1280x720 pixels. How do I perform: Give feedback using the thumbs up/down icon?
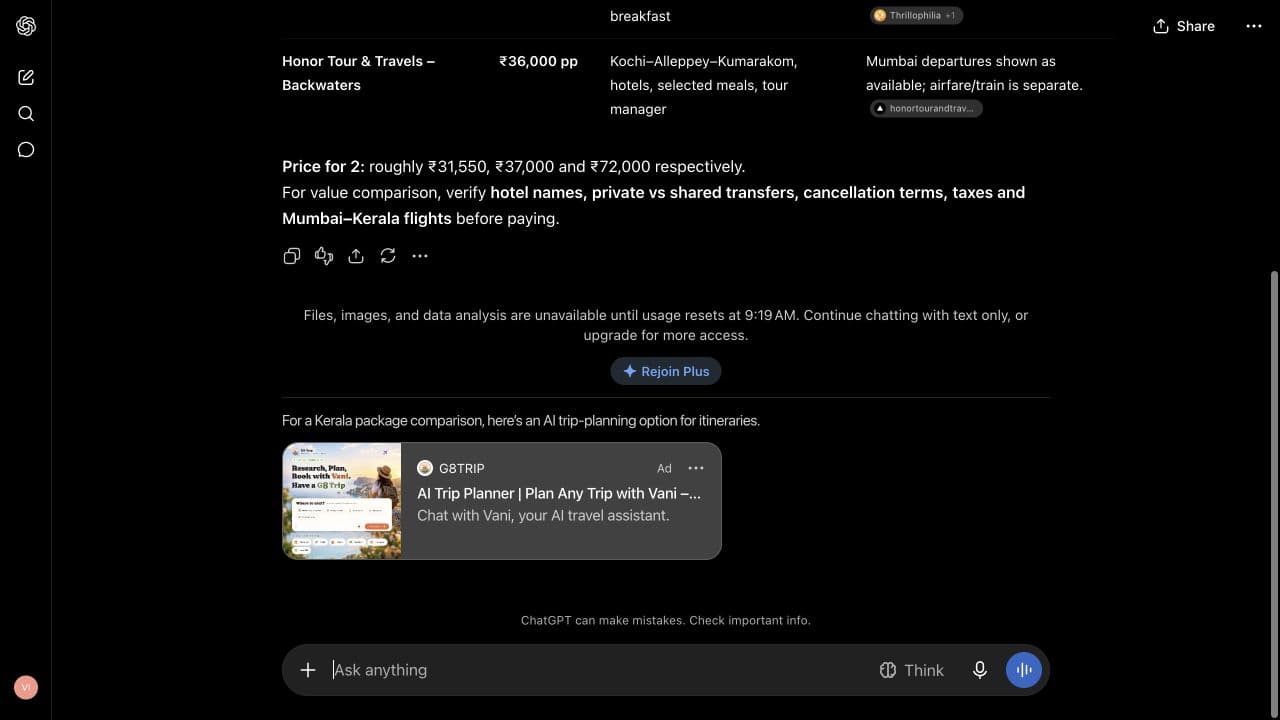pyautogui.click(x=324, y=256)
